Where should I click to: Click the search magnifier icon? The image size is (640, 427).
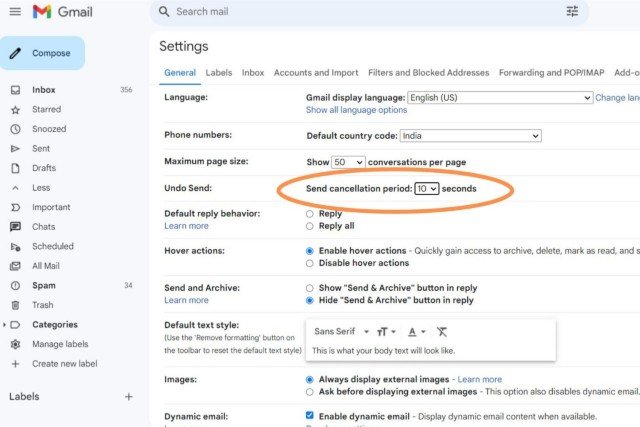coord(164,11)
